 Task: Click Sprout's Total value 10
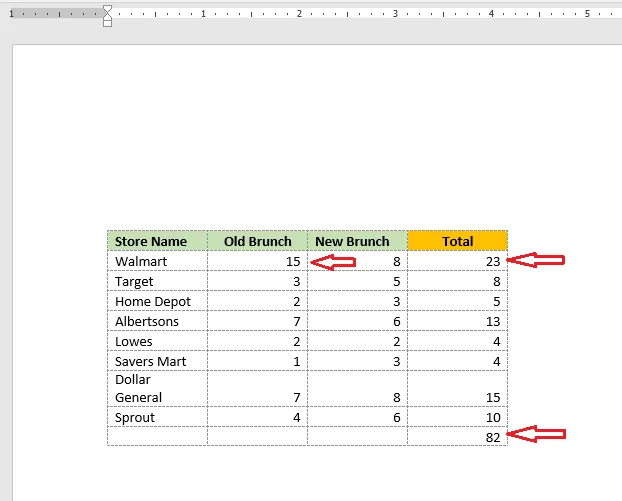[x=493, y=417]
